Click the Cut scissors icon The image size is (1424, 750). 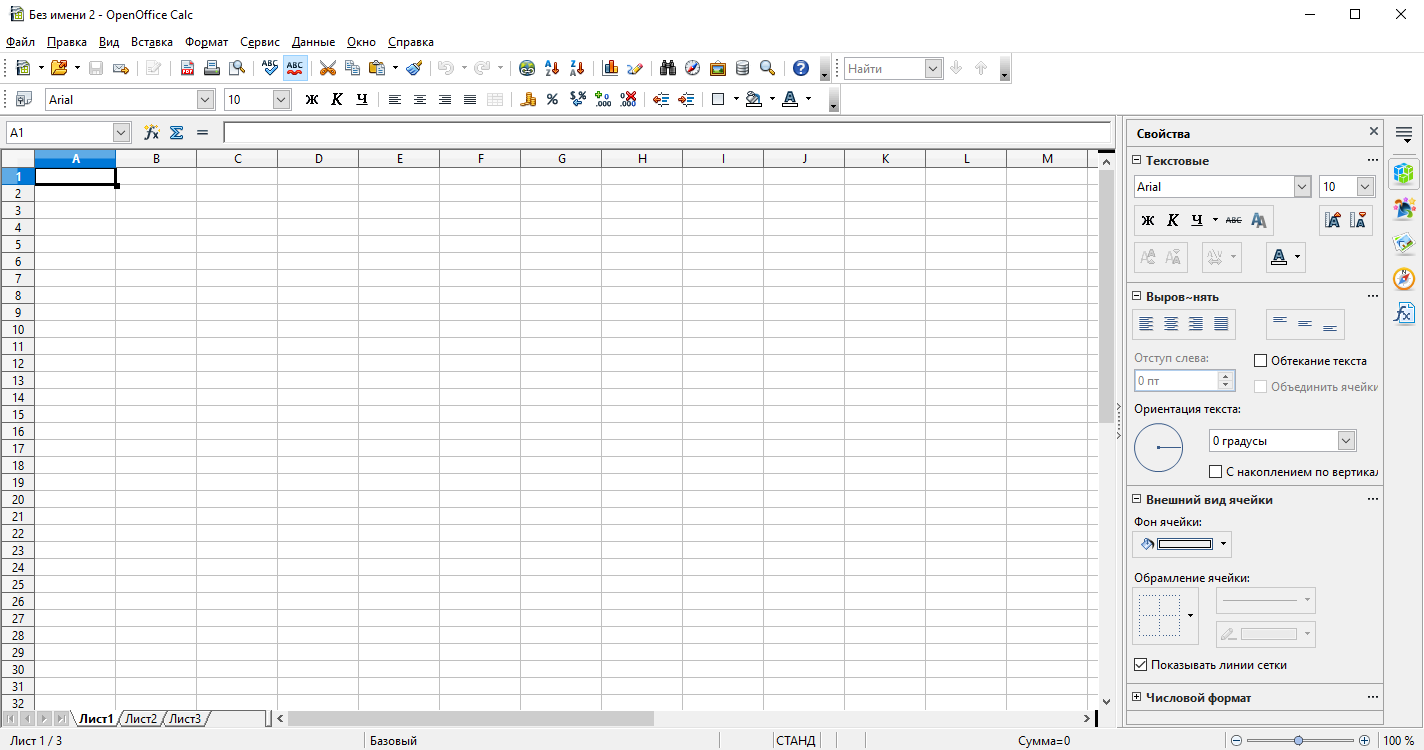tap(327, 68)
